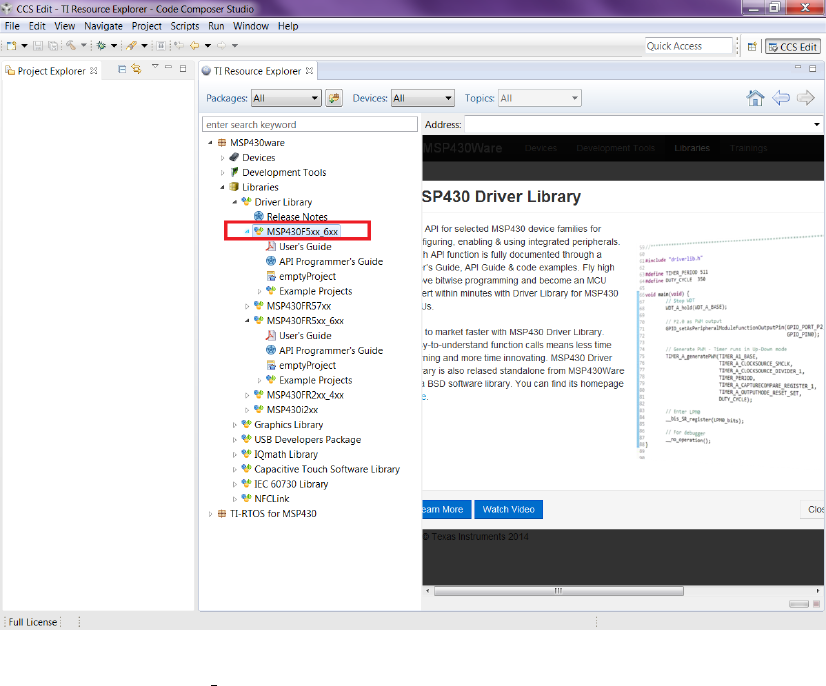Viewport: 826px width, 686px height.
Task: Click the Collapse All icon in Project Explorer
Action: coord(122,69)
